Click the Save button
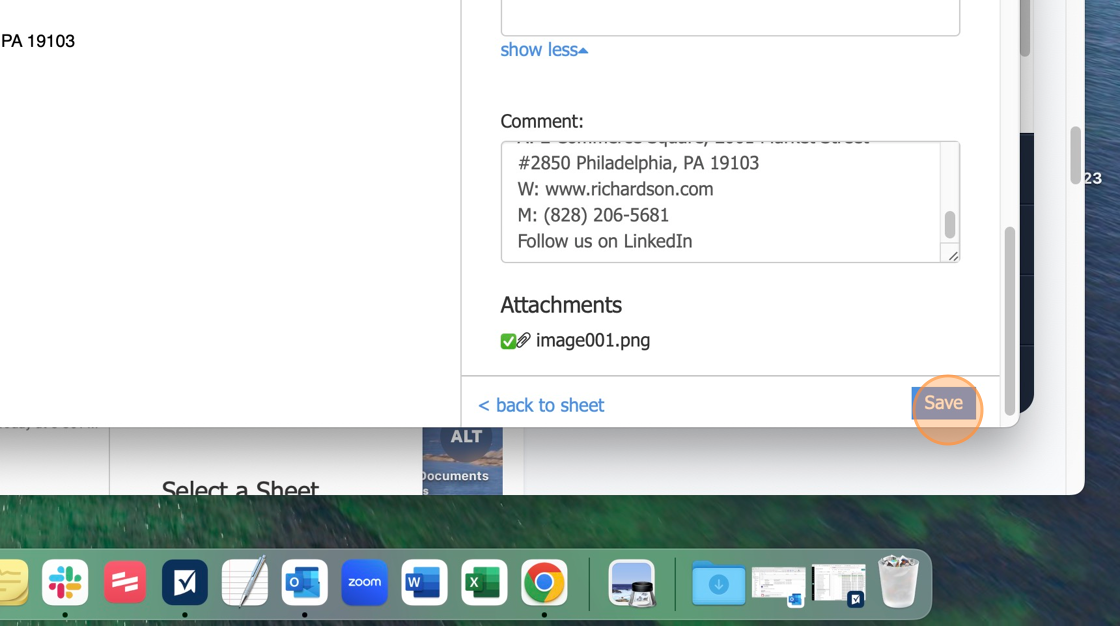The width and height of the screenshot is (1120, 626). point(944,403)
